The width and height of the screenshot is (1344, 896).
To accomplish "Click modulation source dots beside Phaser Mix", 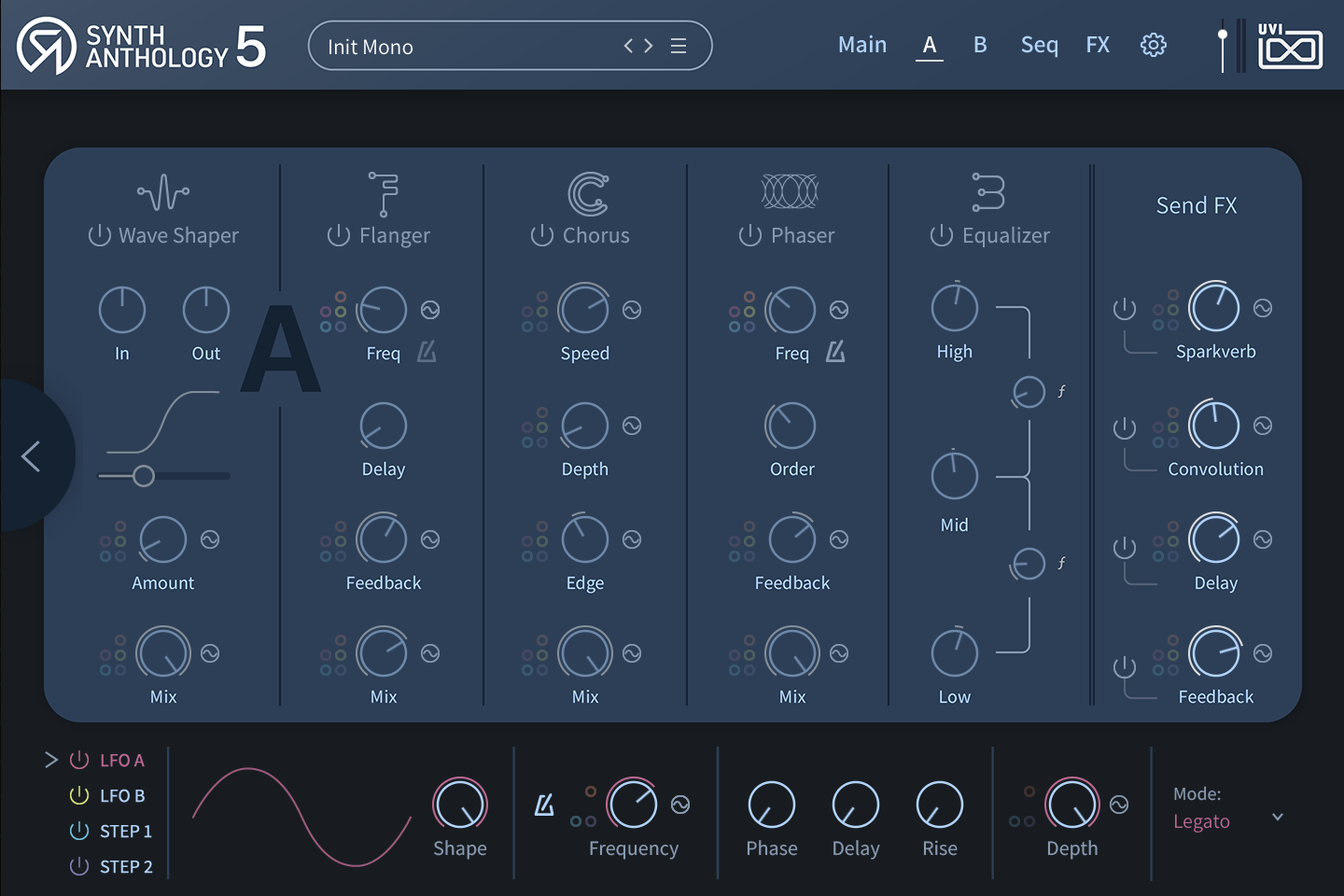I will [x=742, y=655].
